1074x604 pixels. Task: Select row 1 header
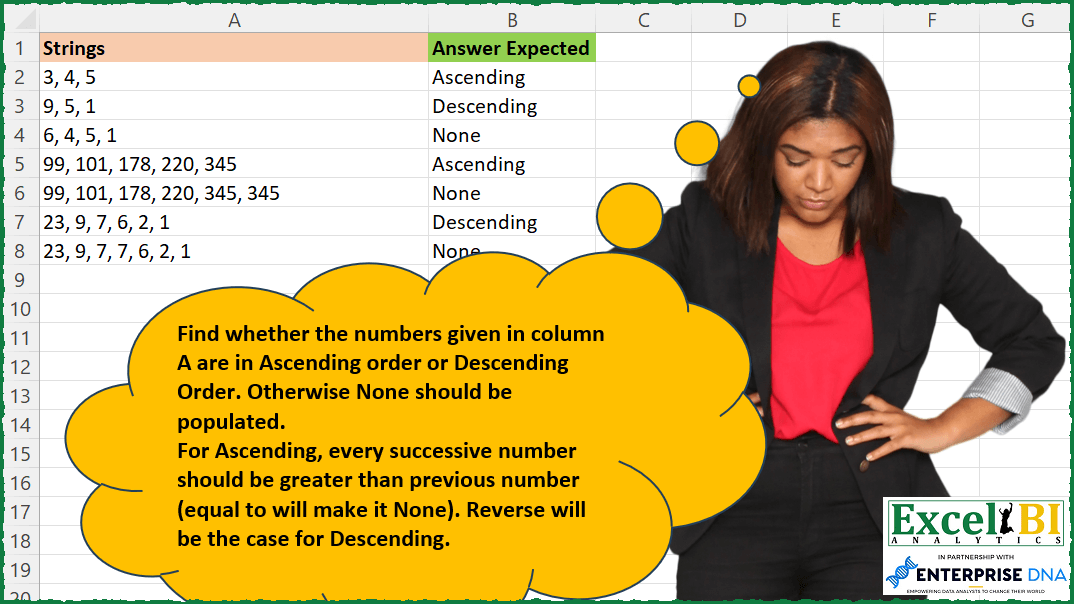pos(20,48)
